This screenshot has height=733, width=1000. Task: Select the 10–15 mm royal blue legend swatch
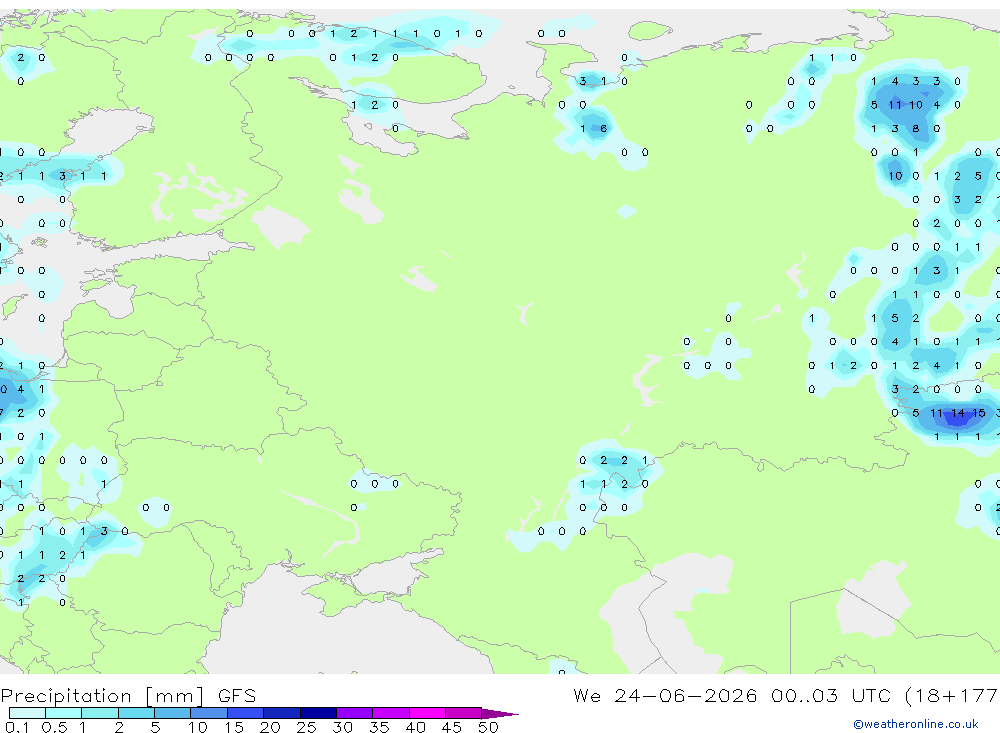pos(209,713)
